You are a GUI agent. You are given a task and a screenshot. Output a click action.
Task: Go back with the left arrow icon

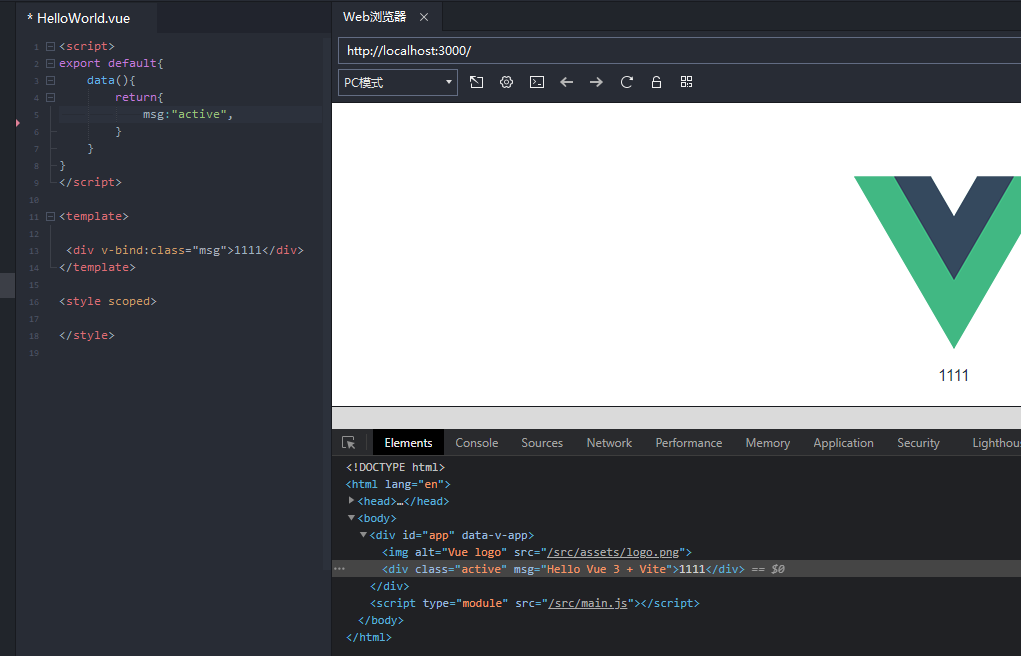[566, 82]
